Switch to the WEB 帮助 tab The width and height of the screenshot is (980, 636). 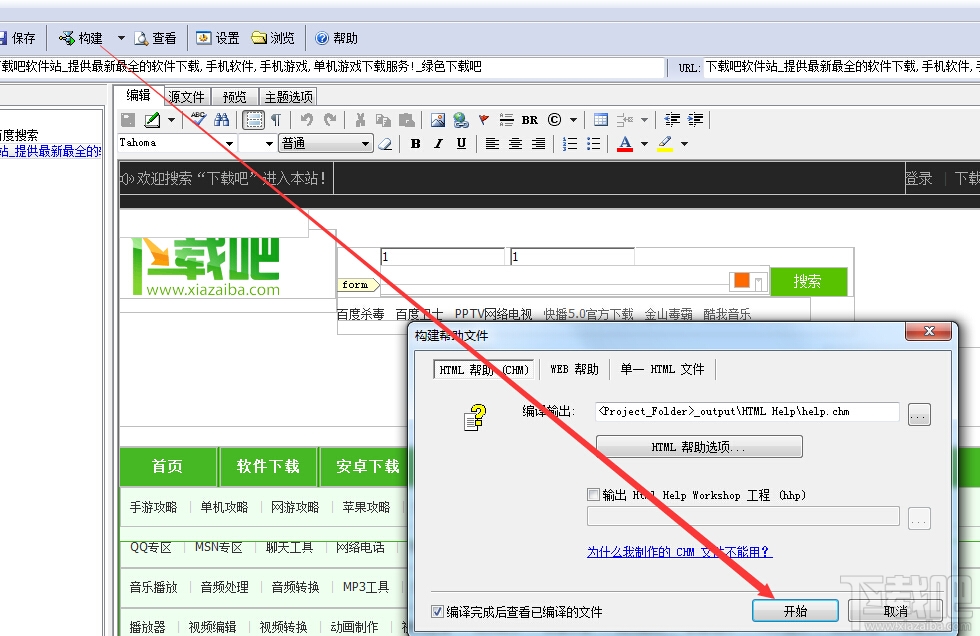coord(573,368)
